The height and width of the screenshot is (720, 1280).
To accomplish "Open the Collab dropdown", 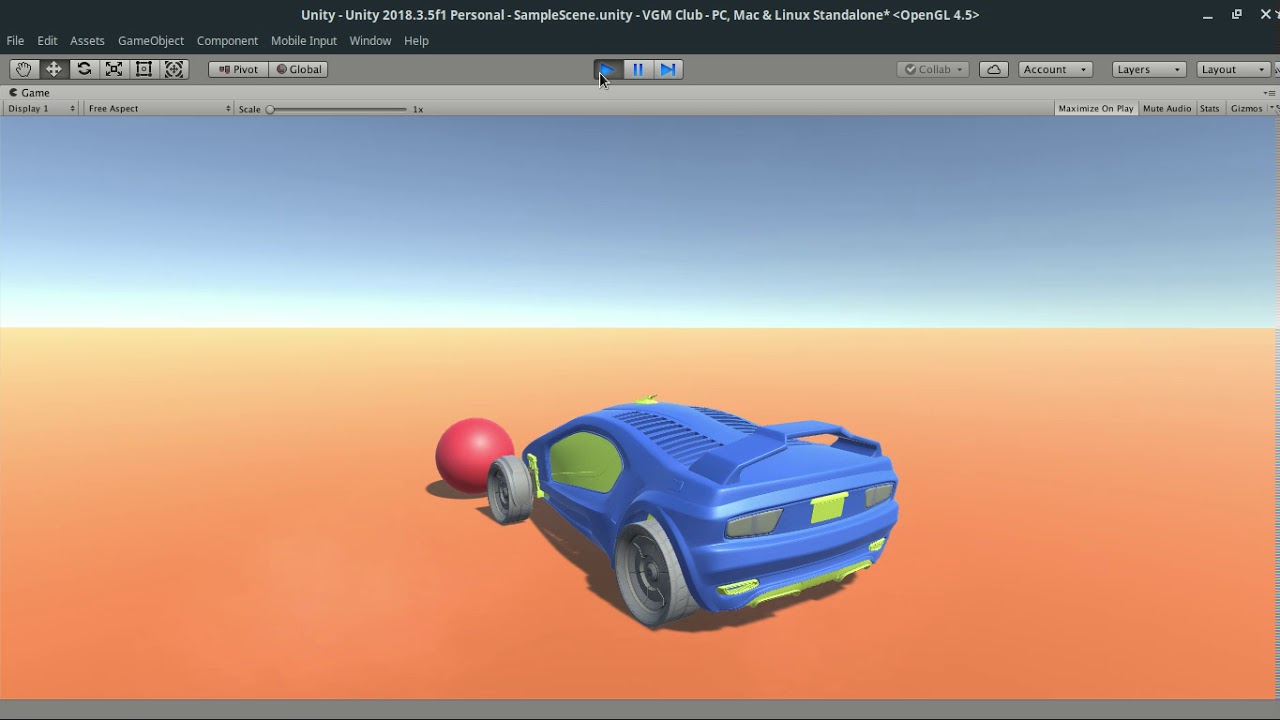I will pyautogui.click(x=933, y=69).
